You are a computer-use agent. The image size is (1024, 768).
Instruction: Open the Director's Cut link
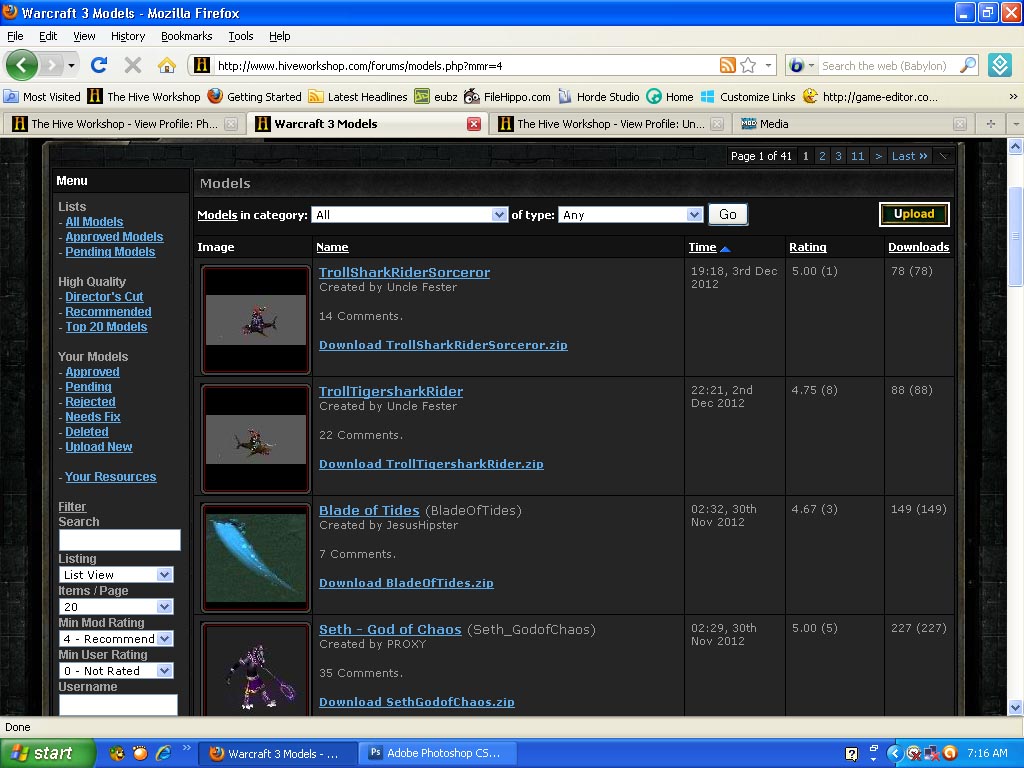pyautogui.click(x=104, y=296)
